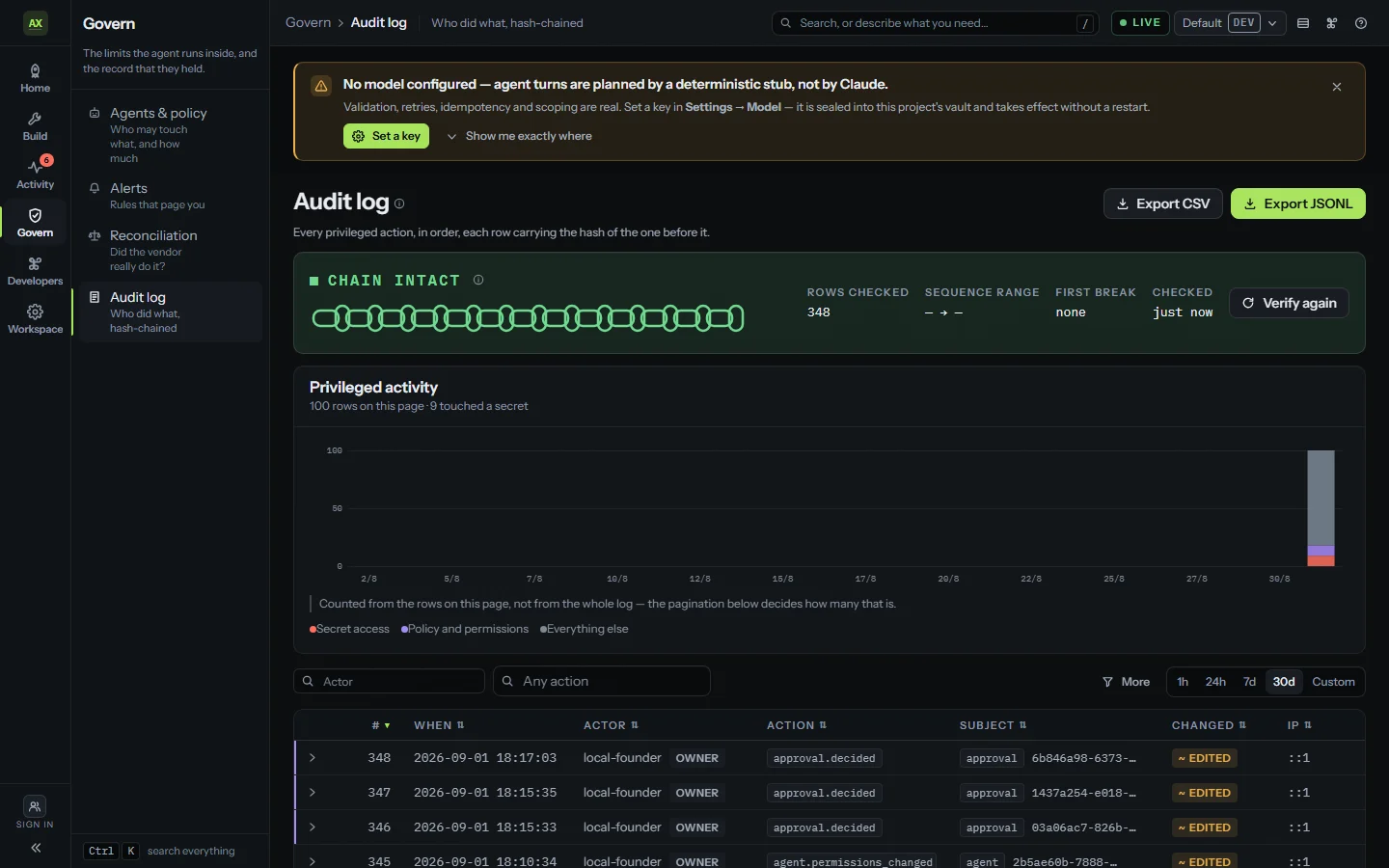
Task: Click the 30/8 bar in activity chart
Action: [1321, 508]
